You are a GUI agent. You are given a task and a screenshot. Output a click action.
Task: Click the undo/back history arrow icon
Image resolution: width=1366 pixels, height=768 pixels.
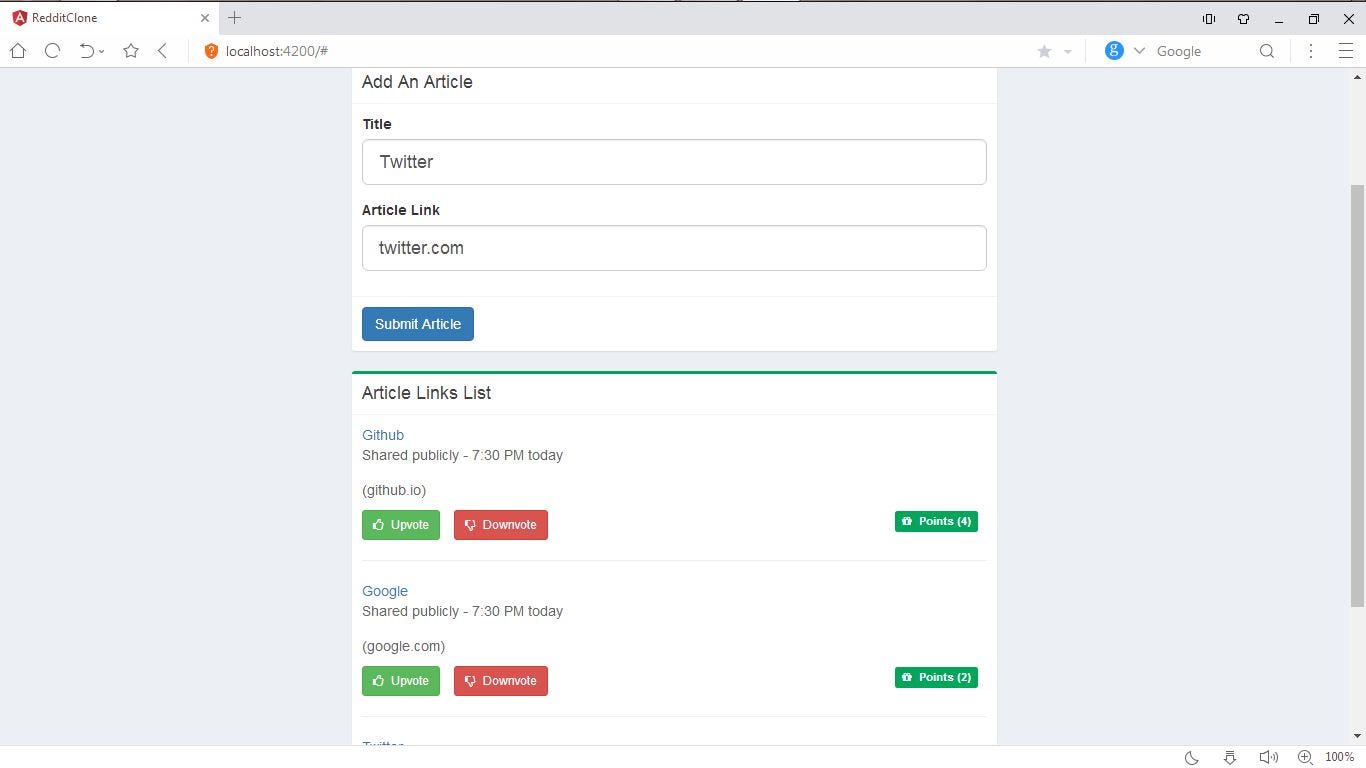coord(86,51)
